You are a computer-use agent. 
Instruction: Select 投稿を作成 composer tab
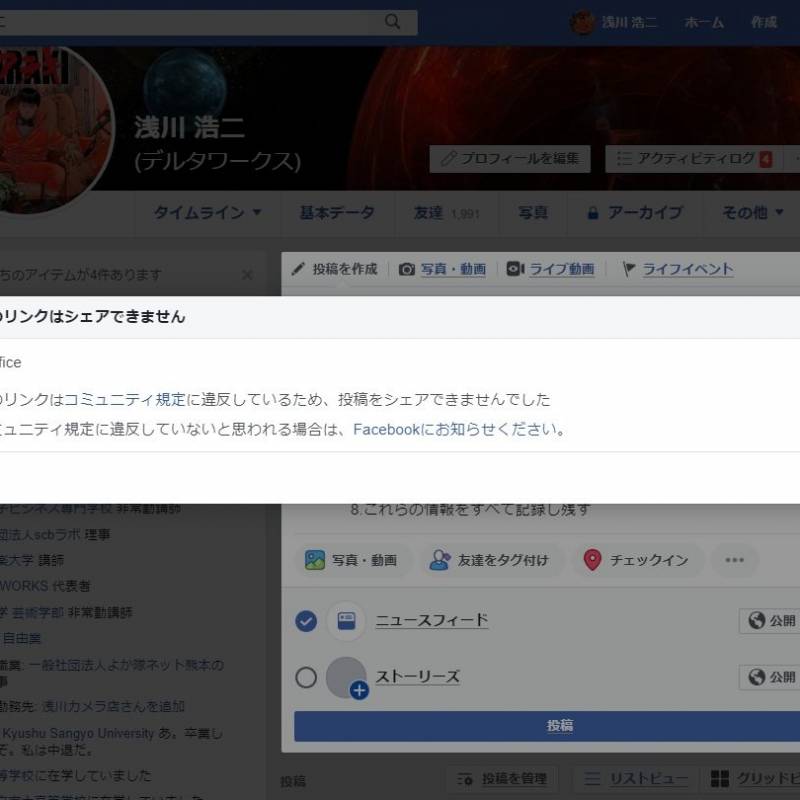click(335, 269)
